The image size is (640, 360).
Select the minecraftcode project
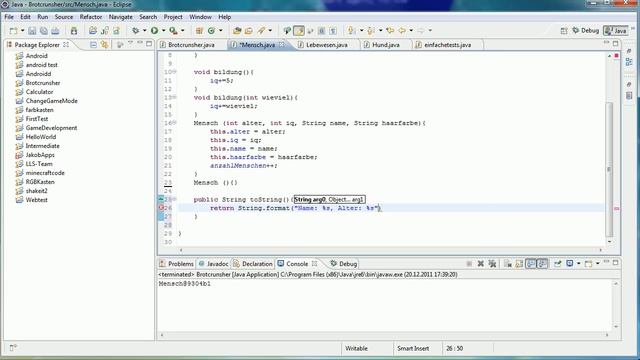(x=45, y=173)
